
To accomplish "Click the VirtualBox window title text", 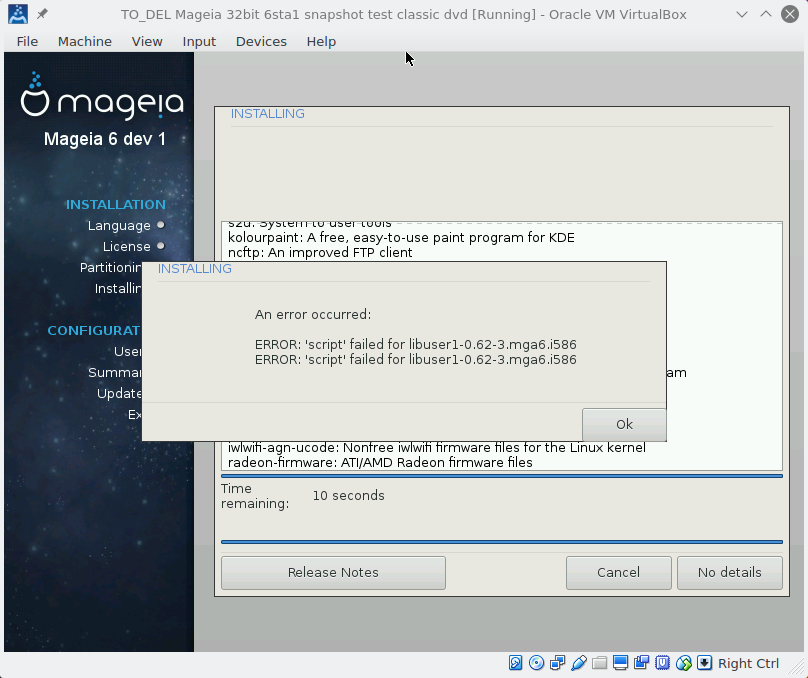I will (x=403, y=14).
